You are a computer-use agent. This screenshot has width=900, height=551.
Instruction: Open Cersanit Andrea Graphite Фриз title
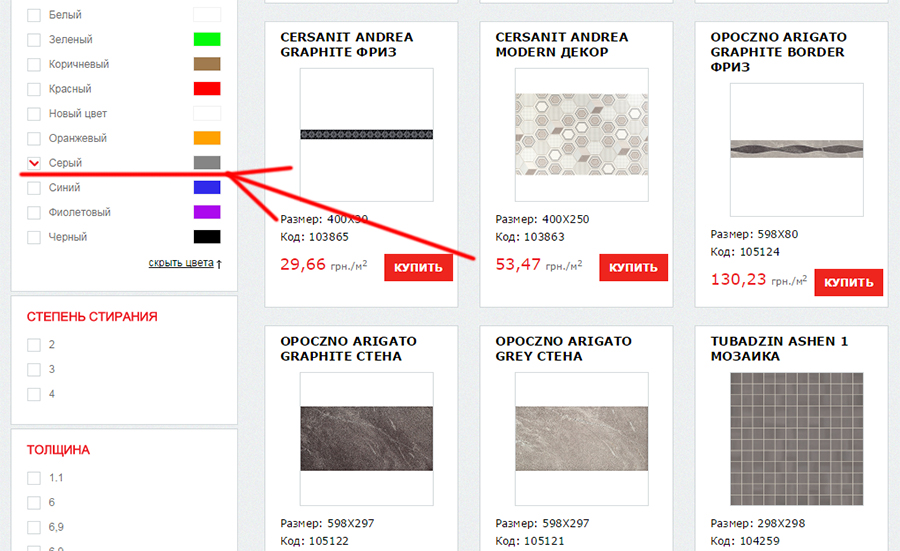click(x=347, y=45)
